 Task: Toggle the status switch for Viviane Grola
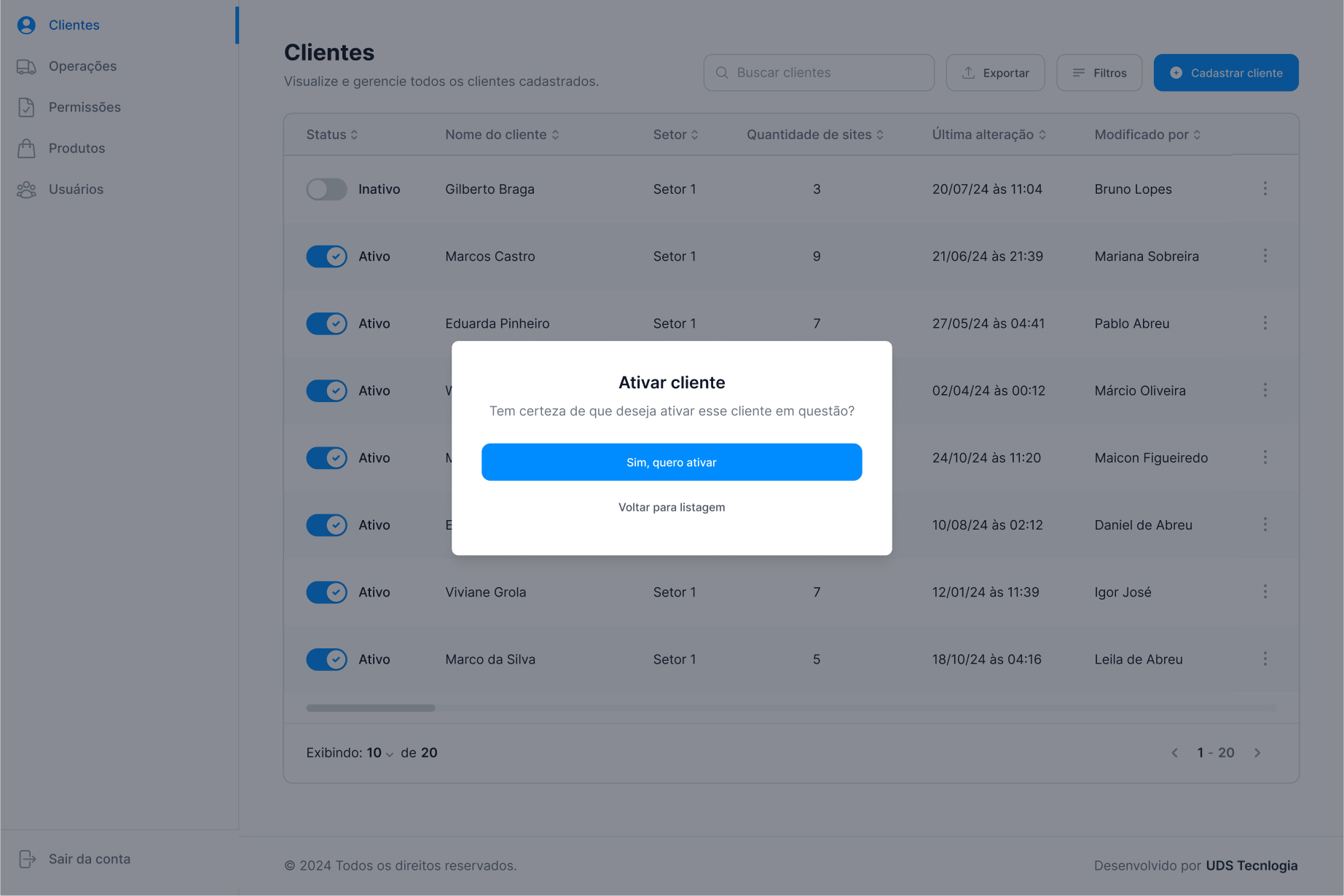(326, 592)
